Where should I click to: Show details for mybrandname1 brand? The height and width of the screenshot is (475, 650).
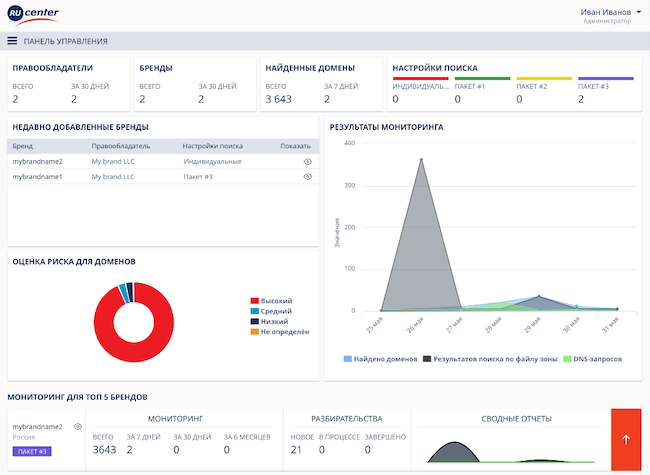tap(308, 177)
